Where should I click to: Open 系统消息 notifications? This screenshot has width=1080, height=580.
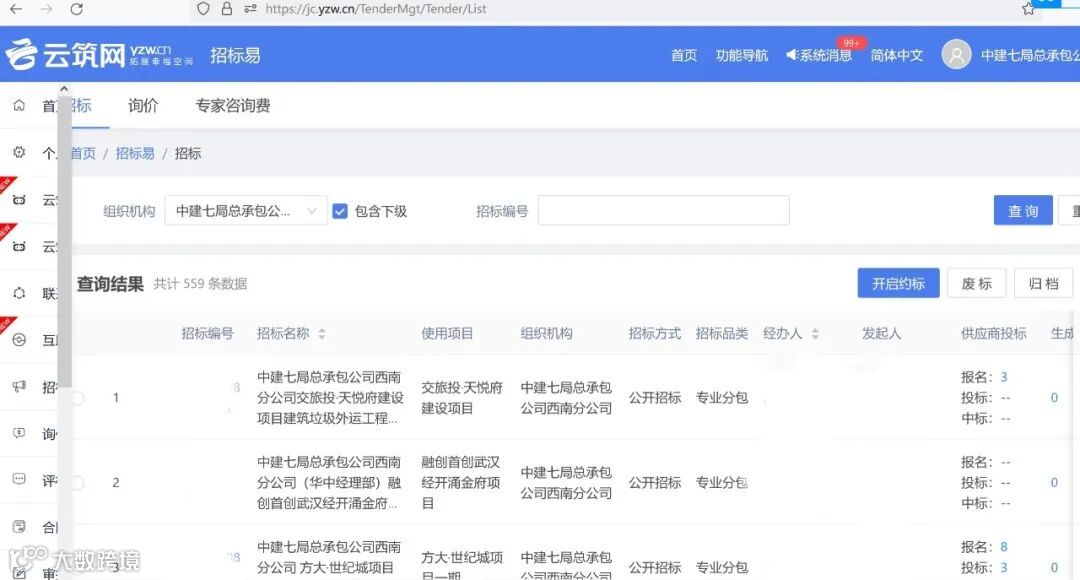pos(819,55)
